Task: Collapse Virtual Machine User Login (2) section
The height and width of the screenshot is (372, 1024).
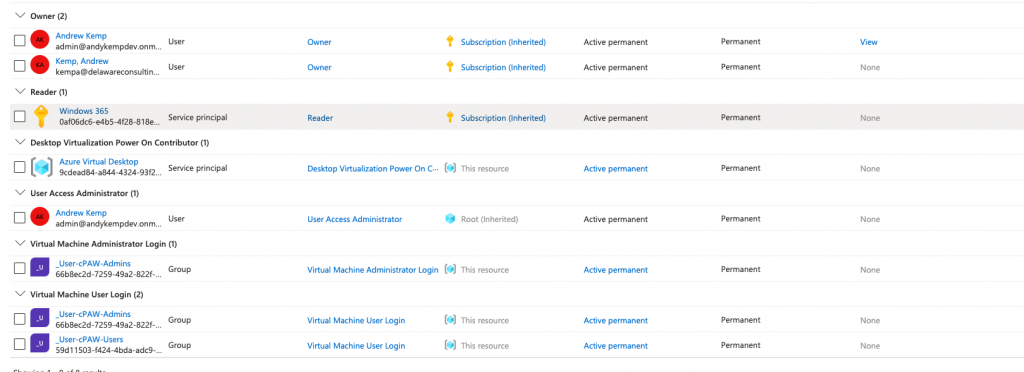Action: (20, 294)
